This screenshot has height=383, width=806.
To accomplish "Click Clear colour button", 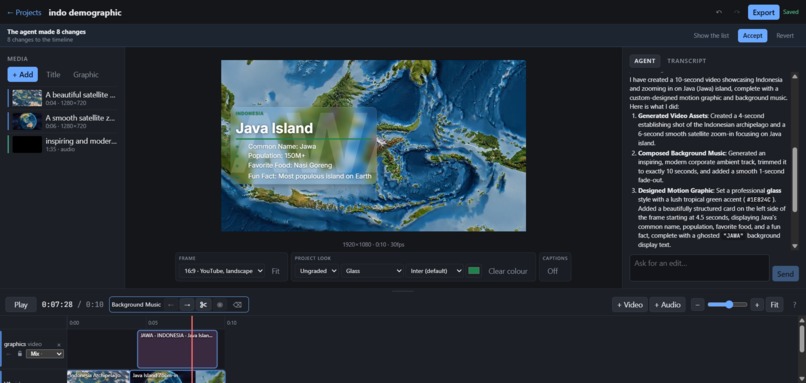I will (508, 271).
